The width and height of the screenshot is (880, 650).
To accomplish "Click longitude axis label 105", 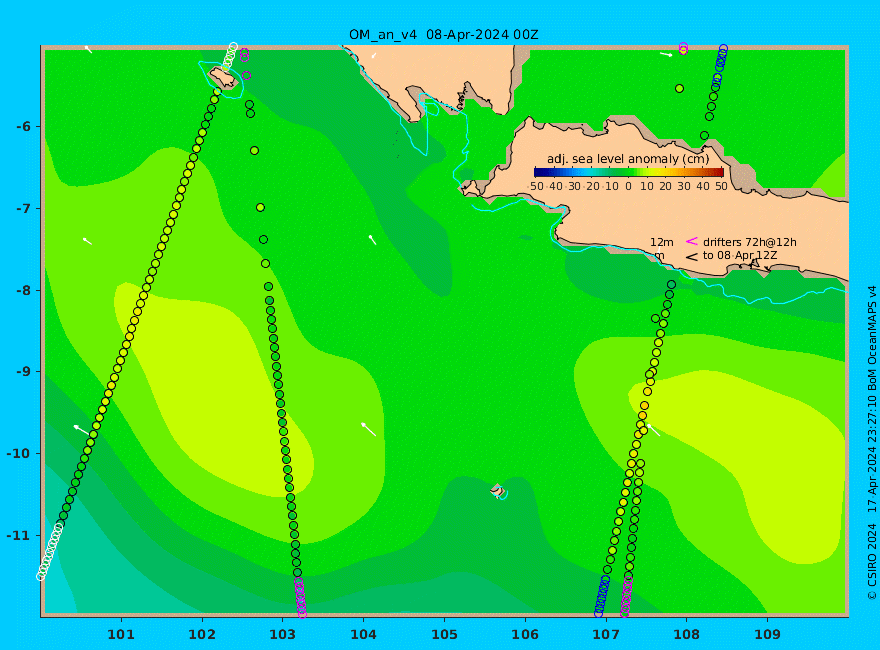I will (x=444, y=634).
